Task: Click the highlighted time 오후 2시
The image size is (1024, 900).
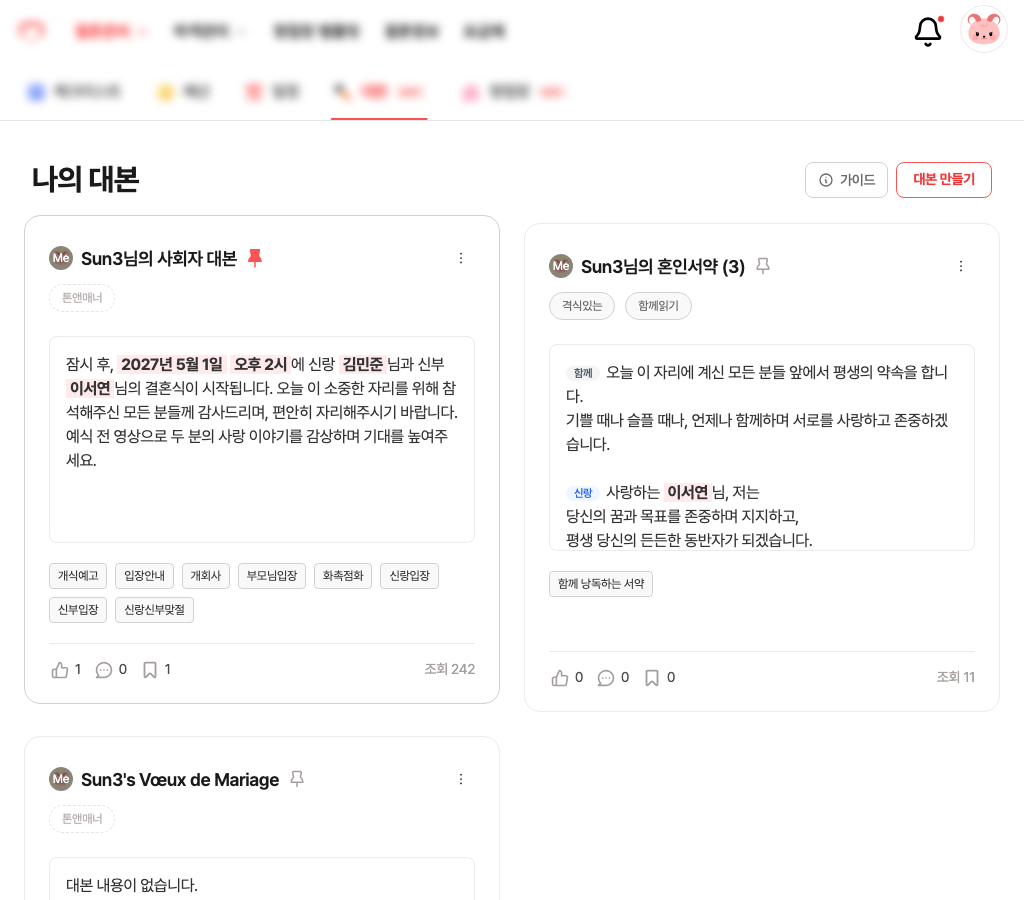Action: pos(260,364)
